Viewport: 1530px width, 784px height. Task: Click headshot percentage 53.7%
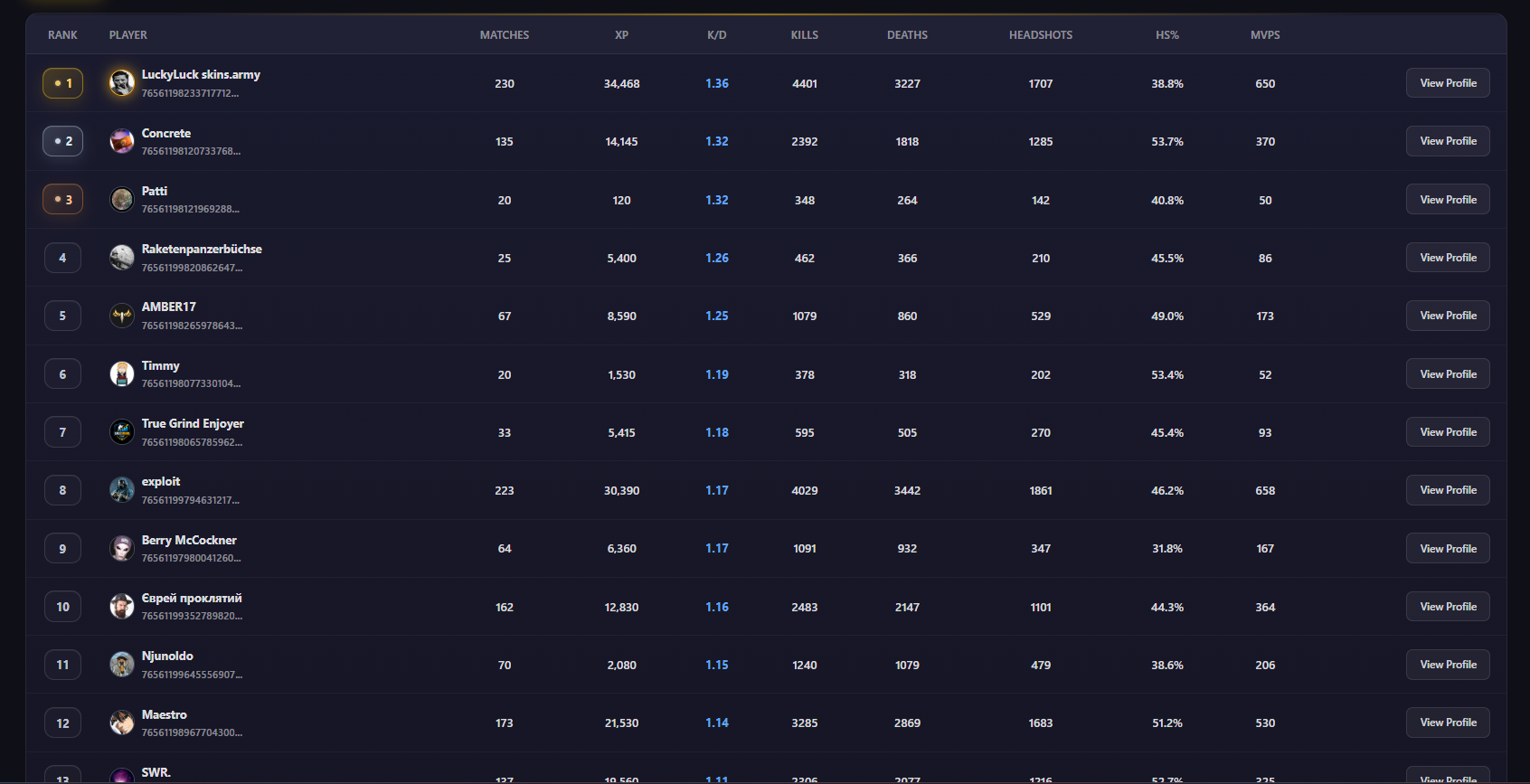pyautogui.click(x=1167, y=141)
